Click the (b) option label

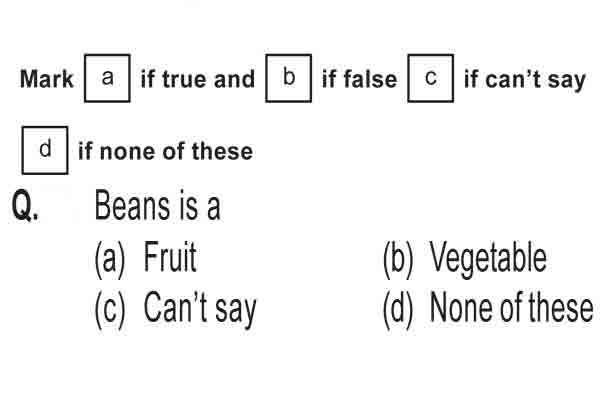pyautogui.click(x=398, y=260)
